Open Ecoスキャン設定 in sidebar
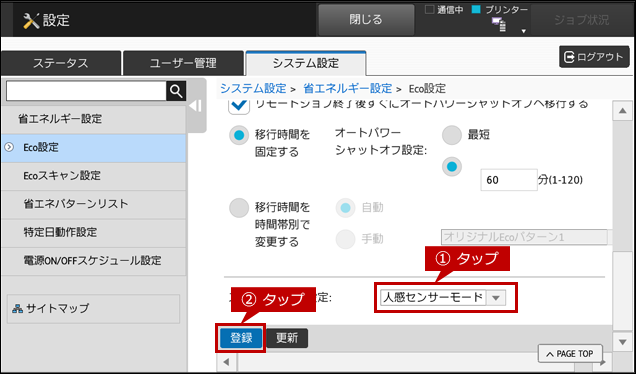Screen dimensions: 636x374 point(94,176)
